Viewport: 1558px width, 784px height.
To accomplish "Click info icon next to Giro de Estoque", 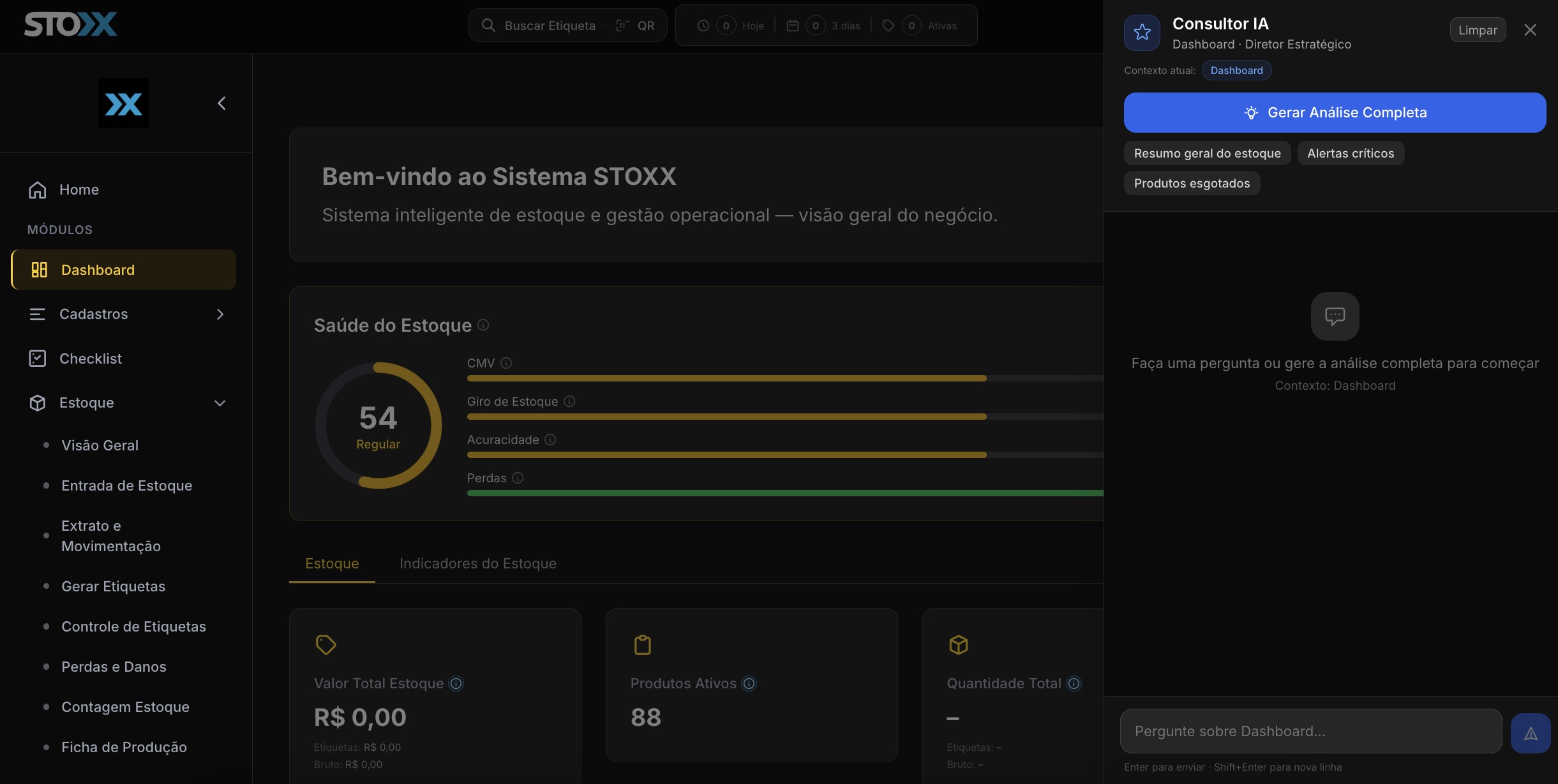I will 569,401.
